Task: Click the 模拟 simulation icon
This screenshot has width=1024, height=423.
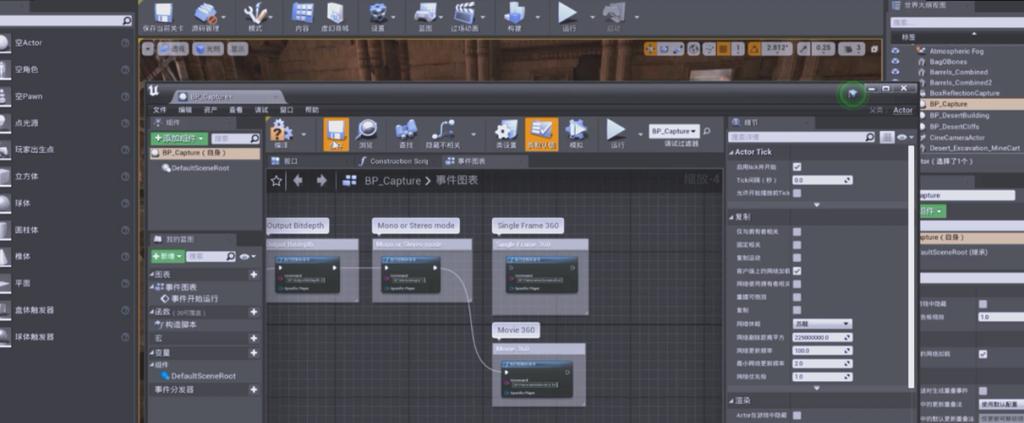Action: tap(576, 131)
